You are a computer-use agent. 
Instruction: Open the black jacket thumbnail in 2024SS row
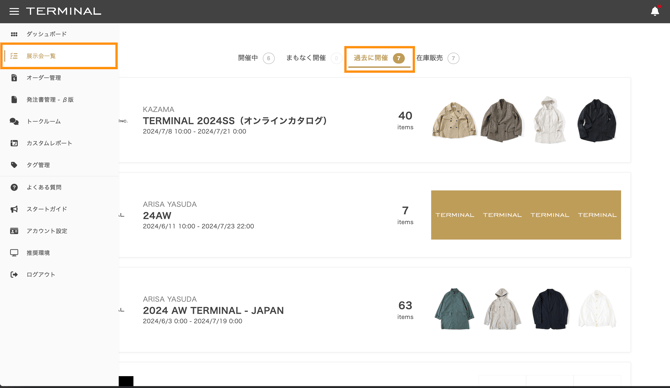[x=597, y=120]
